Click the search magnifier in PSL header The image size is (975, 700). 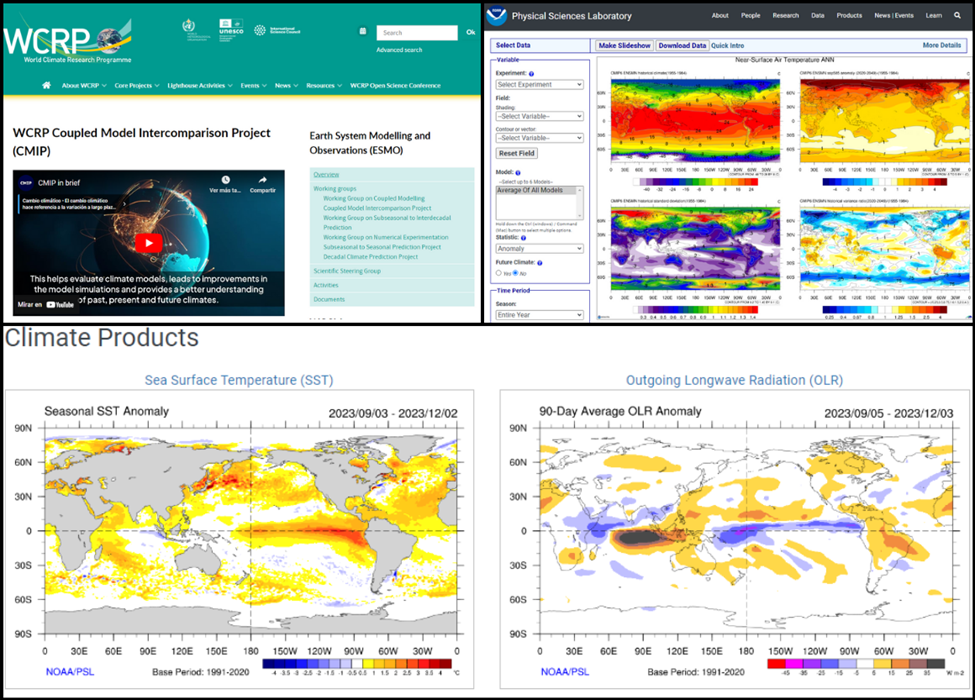tap(958, 16)
